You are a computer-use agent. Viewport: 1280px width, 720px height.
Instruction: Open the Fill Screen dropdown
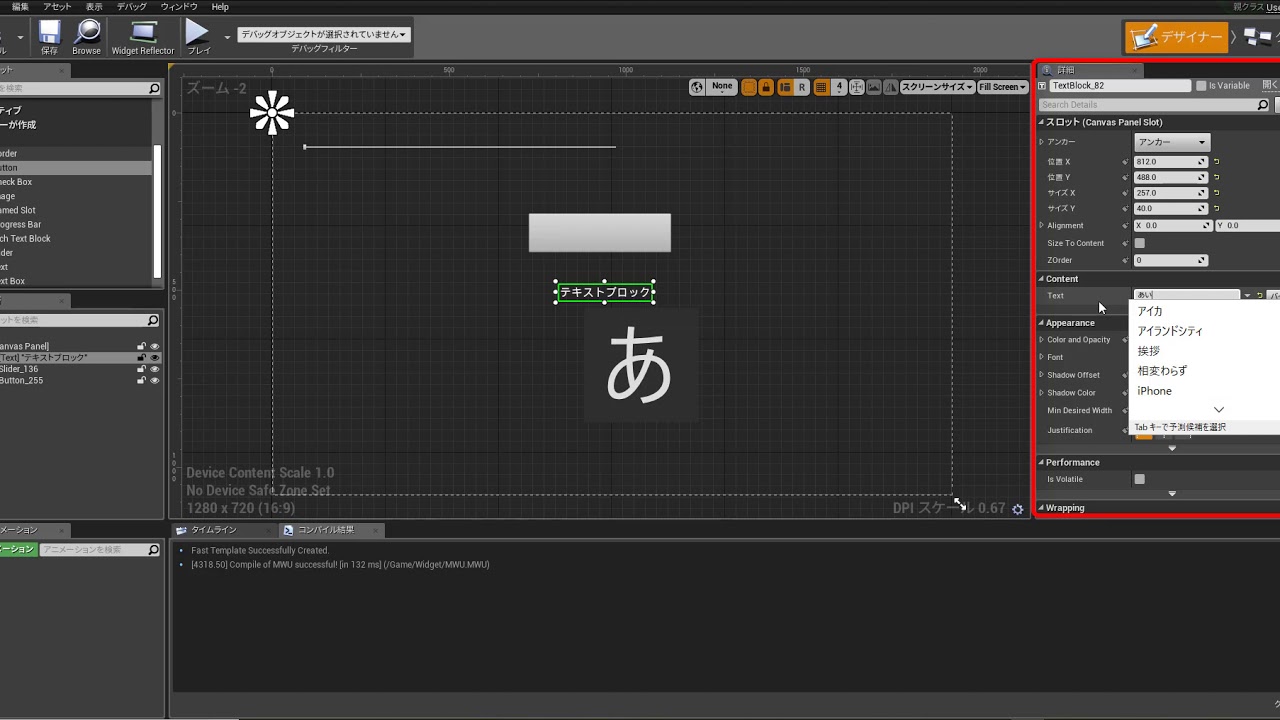pyautogui.click(x=1002, y=87)
